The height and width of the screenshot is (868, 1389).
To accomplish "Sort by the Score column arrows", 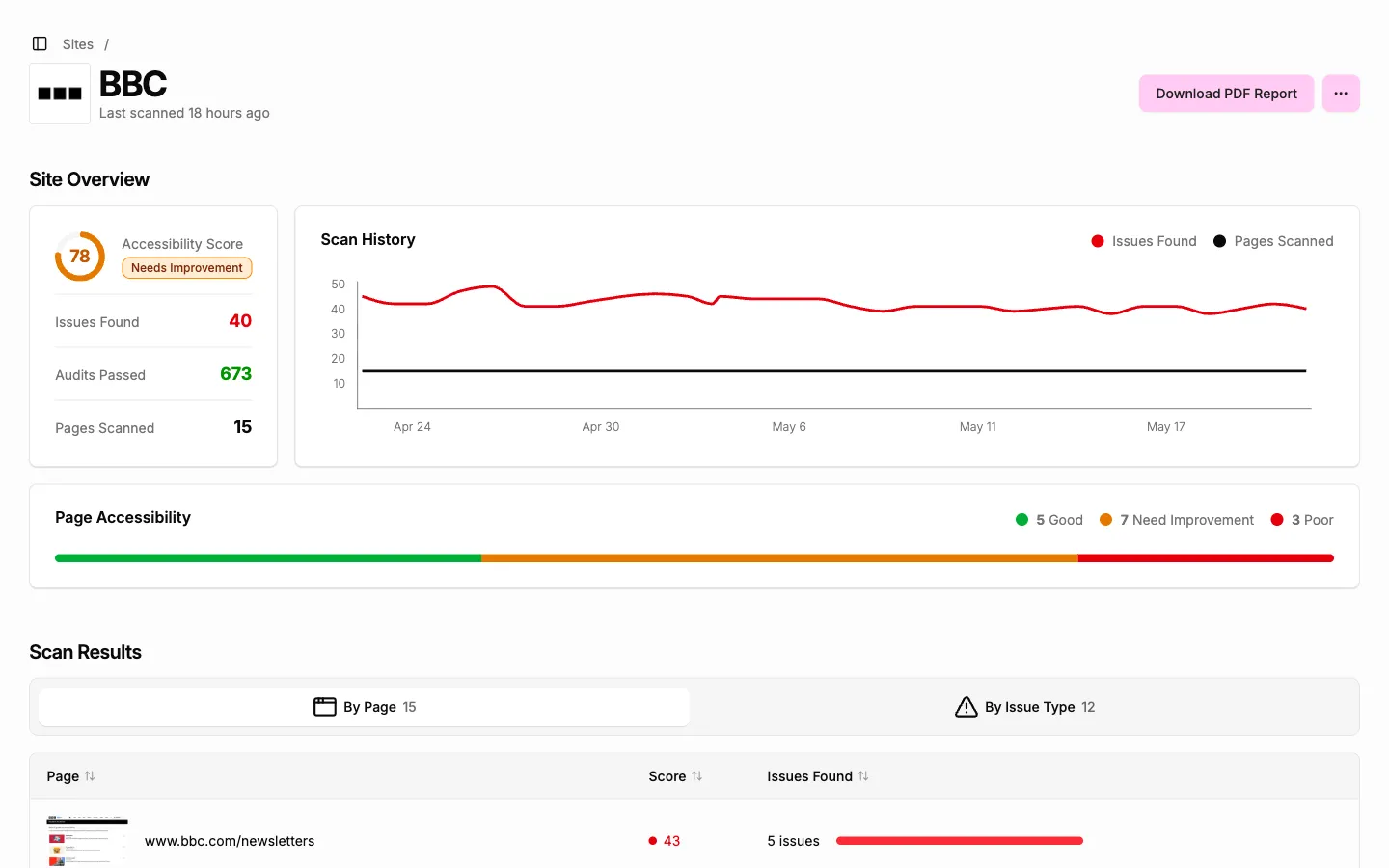I will click(696, 776).
